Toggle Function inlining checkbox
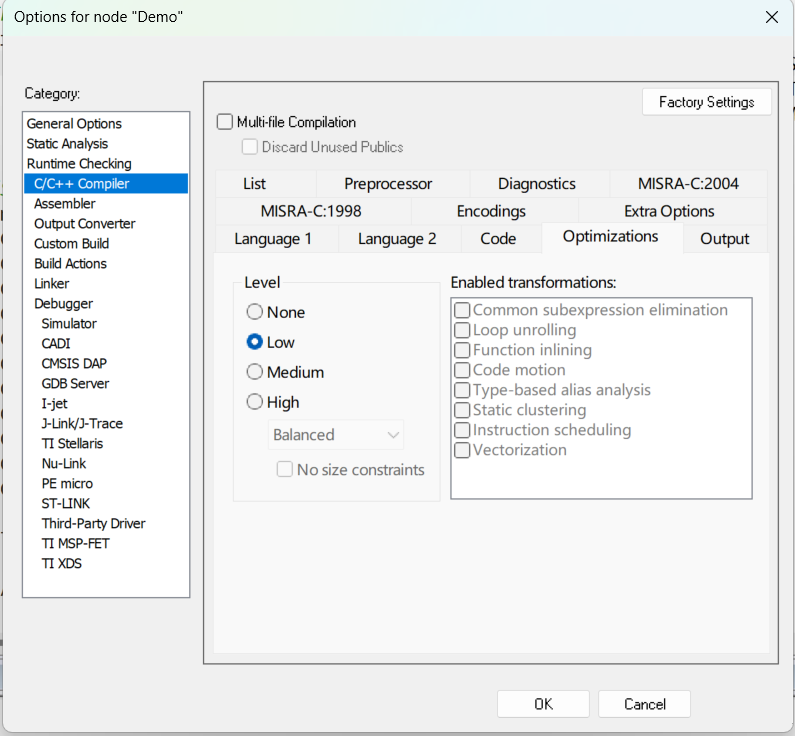Image resolution: width=795 pixels, height=736 pixels. 462,350
